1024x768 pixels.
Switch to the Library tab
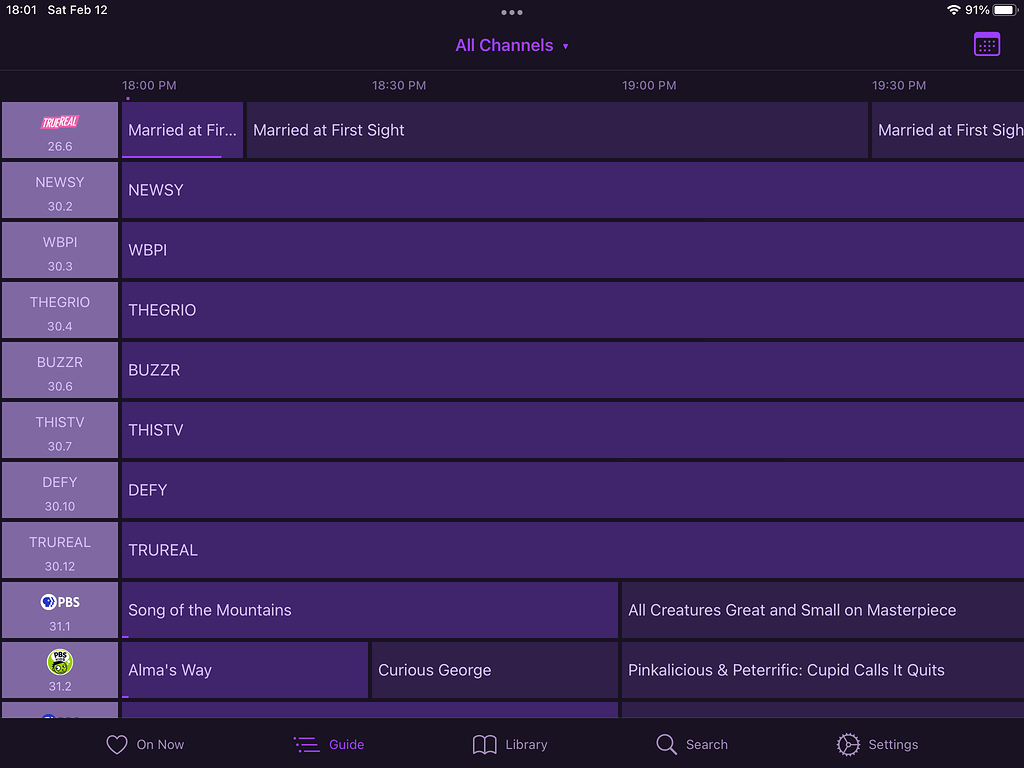coord(509,744)
